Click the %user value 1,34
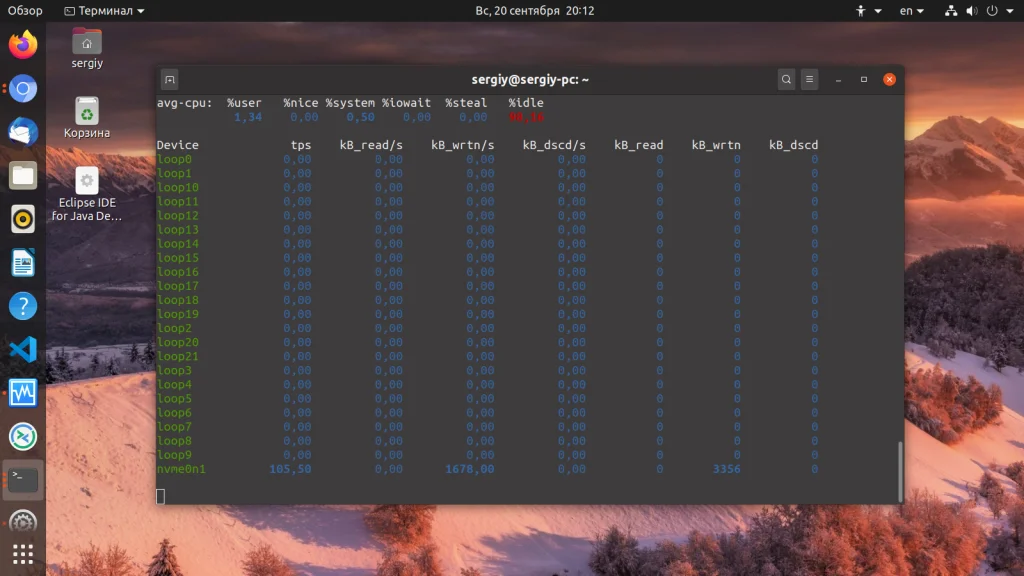Screen dimensions: 1024x576 coord(248,117)
